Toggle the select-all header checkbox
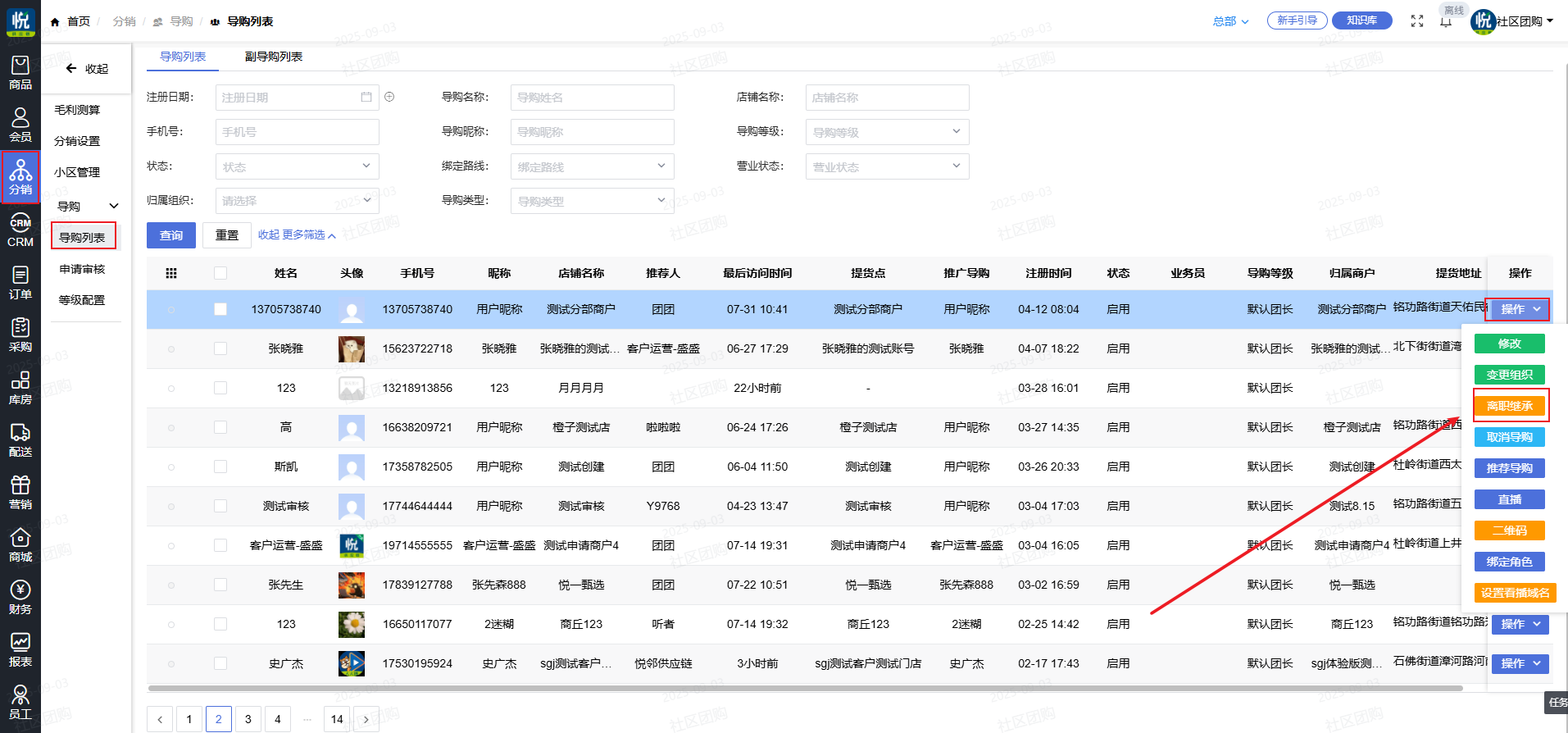Screen dimensions: 1568x733 [x=220, y=273]
